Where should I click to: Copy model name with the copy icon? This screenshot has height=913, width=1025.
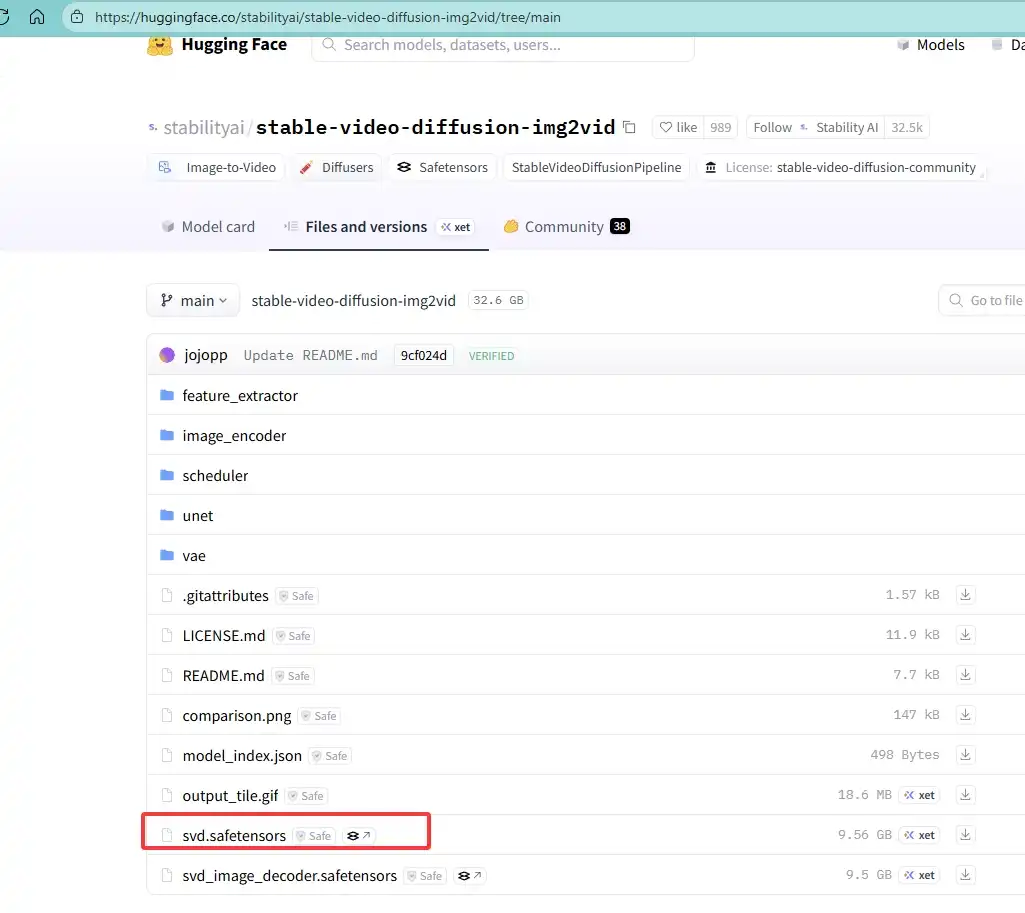click(630, 127)
